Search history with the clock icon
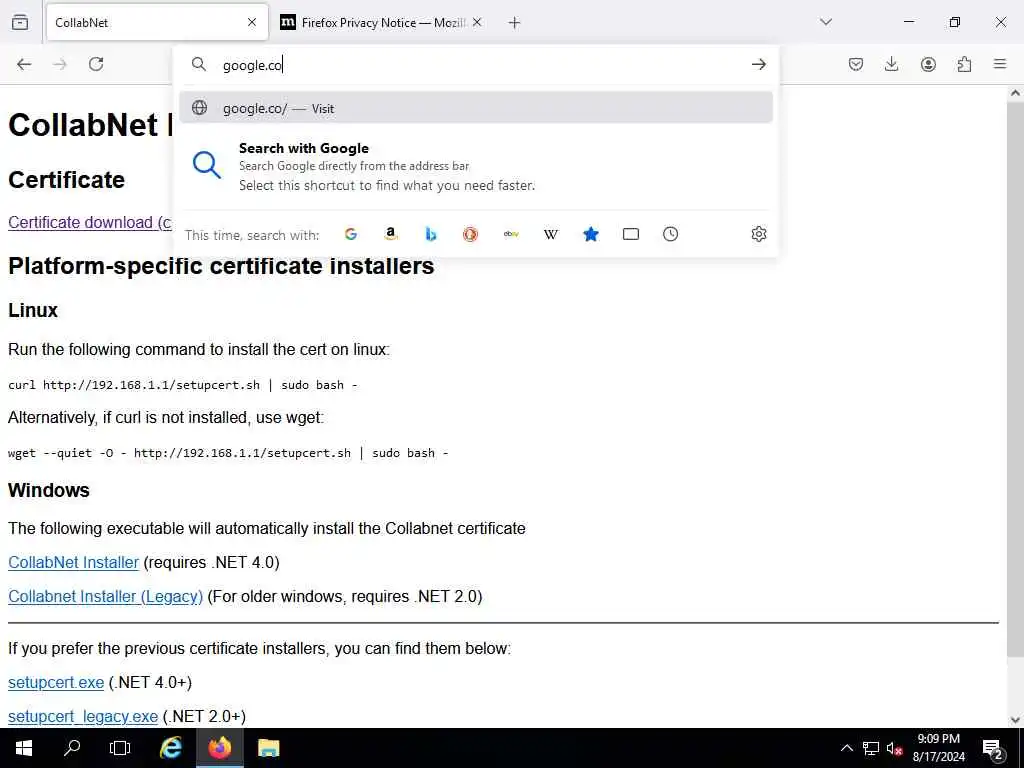Viewport: 1024px width, 768px height. 671,234
